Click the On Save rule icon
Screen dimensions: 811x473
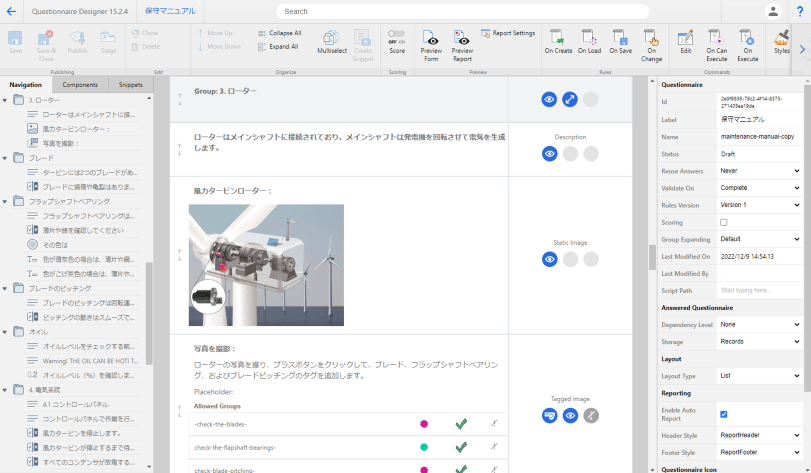(x=619, y=37)
